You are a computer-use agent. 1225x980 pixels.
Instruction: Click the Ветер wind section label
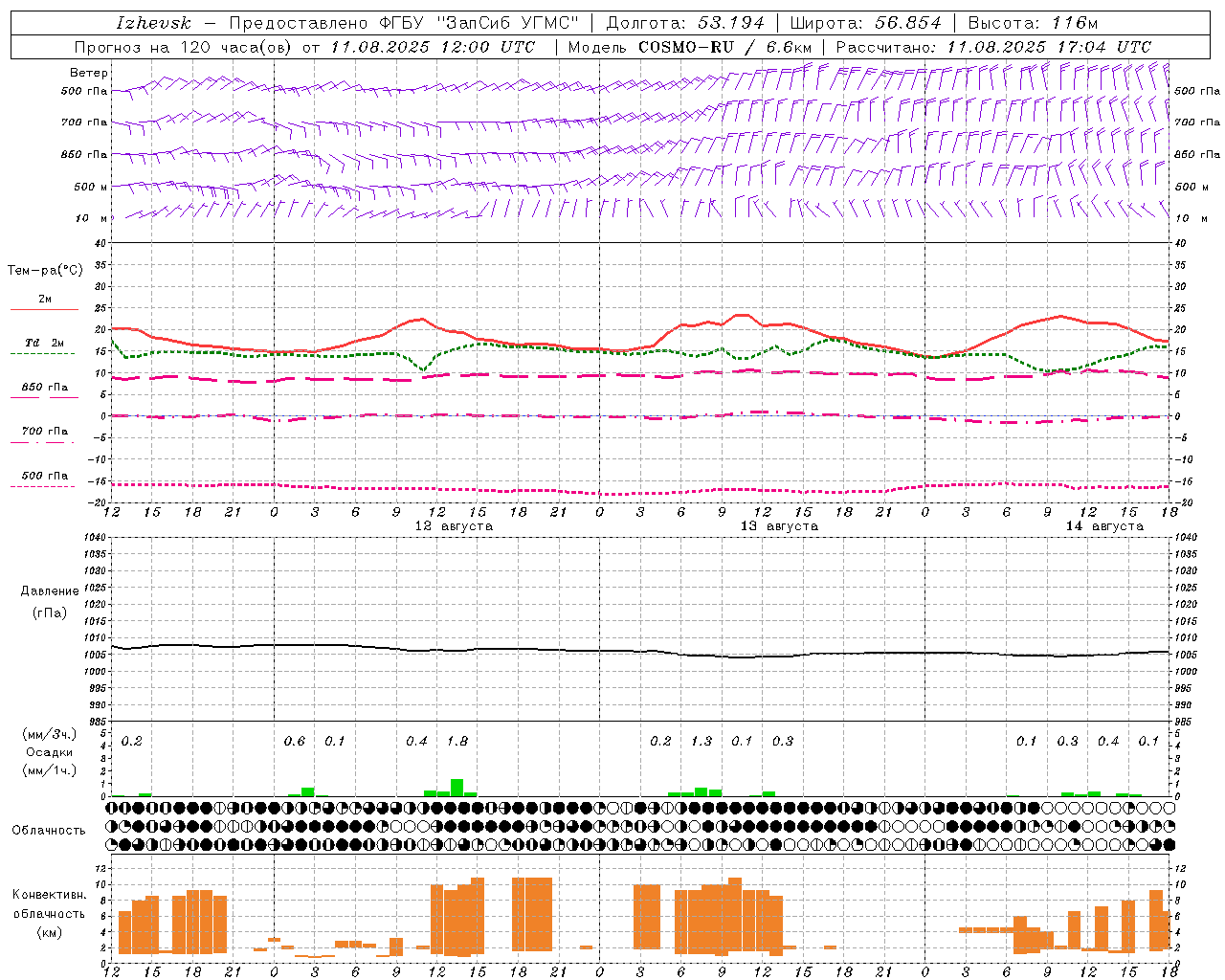tap(89, 73)
